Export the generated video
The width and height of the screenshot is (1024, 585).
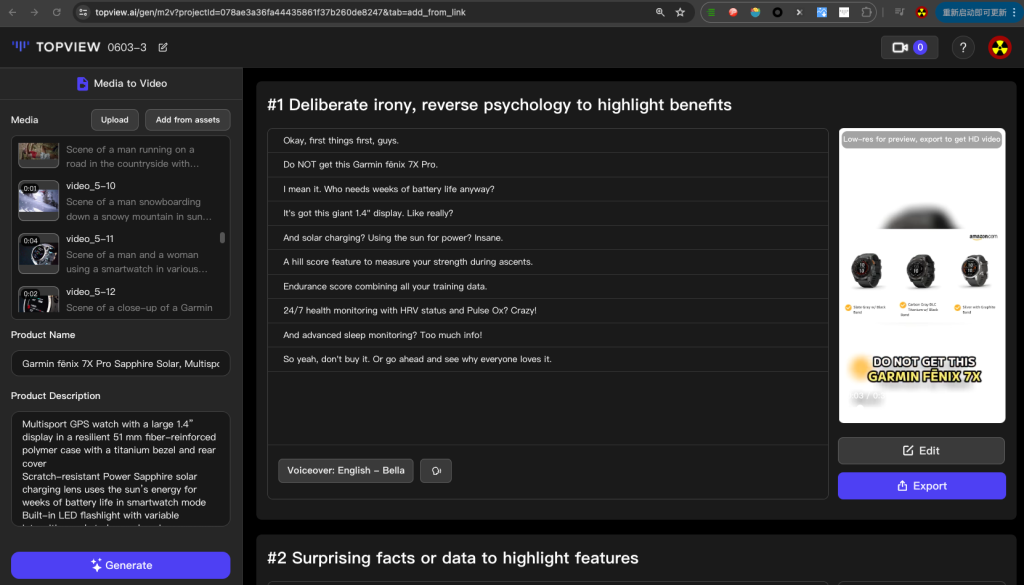[x=921, y=486]
